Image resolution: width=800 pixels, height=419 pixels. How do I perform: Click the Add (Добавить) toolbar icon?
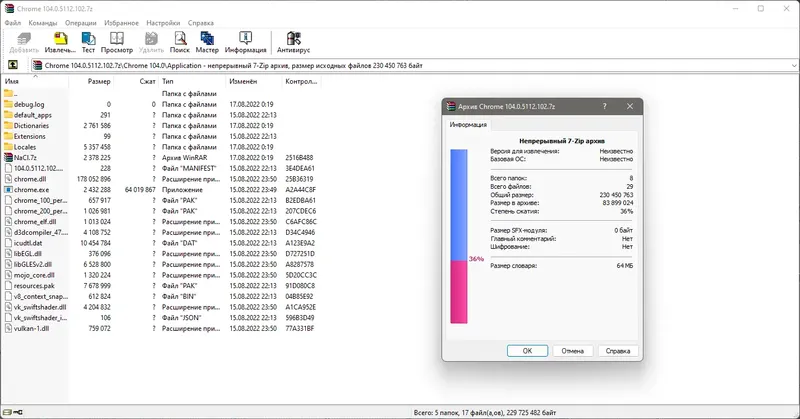24,39
